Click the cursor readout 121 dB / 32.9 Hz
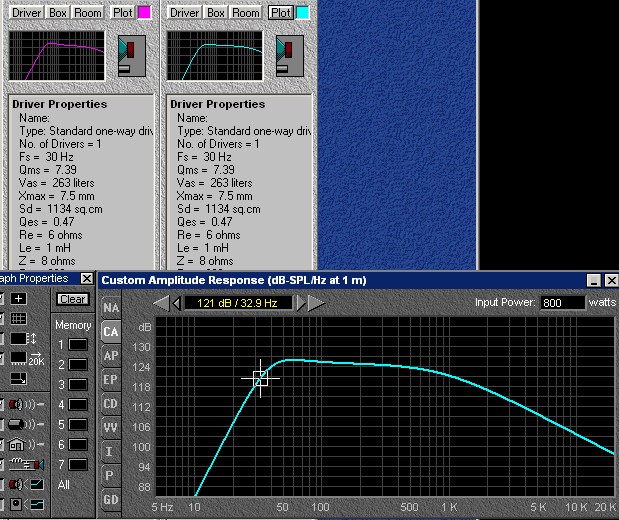619x520 pixels. click(238, 303)
